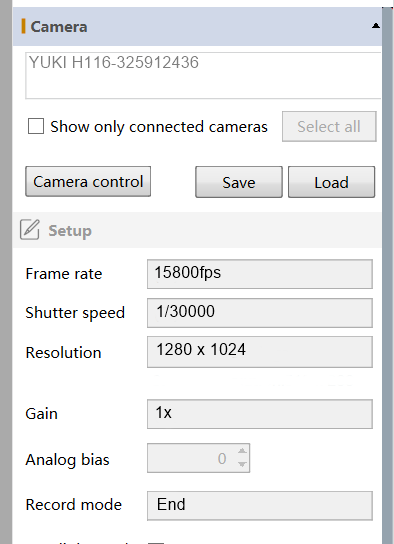Open the Record mode End dropdown
The image size is (394, 544).
[x=260, y=505]
